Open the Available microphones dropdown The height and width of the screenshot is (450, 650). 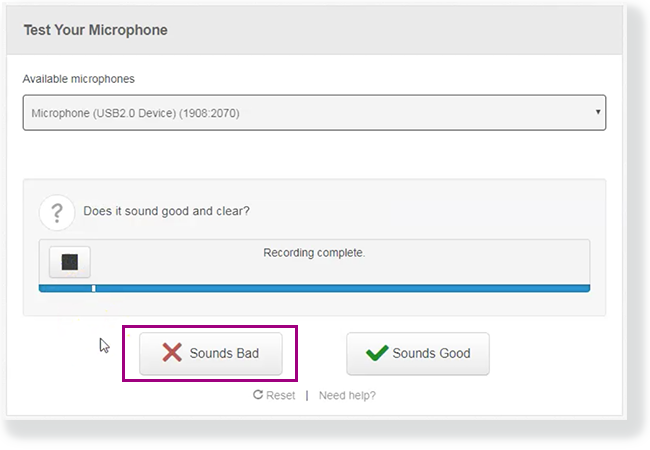tap(314, 113)
